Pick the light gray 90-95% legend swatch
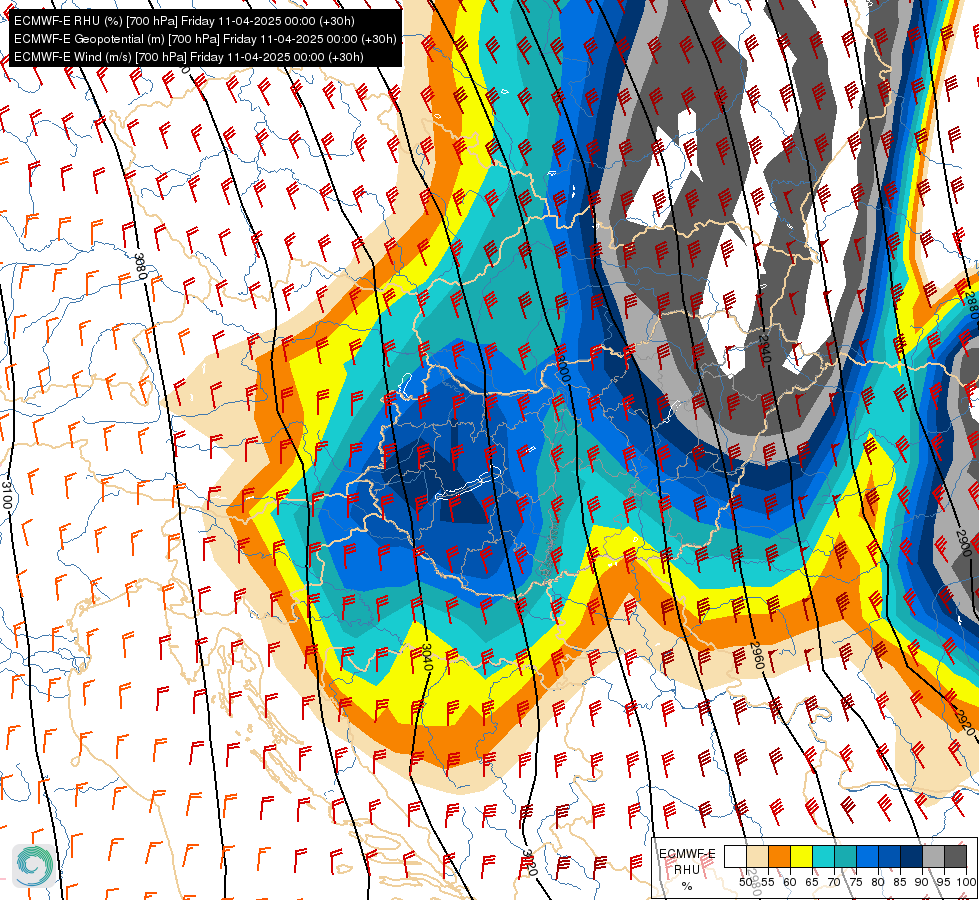 (x=933, y=856)
